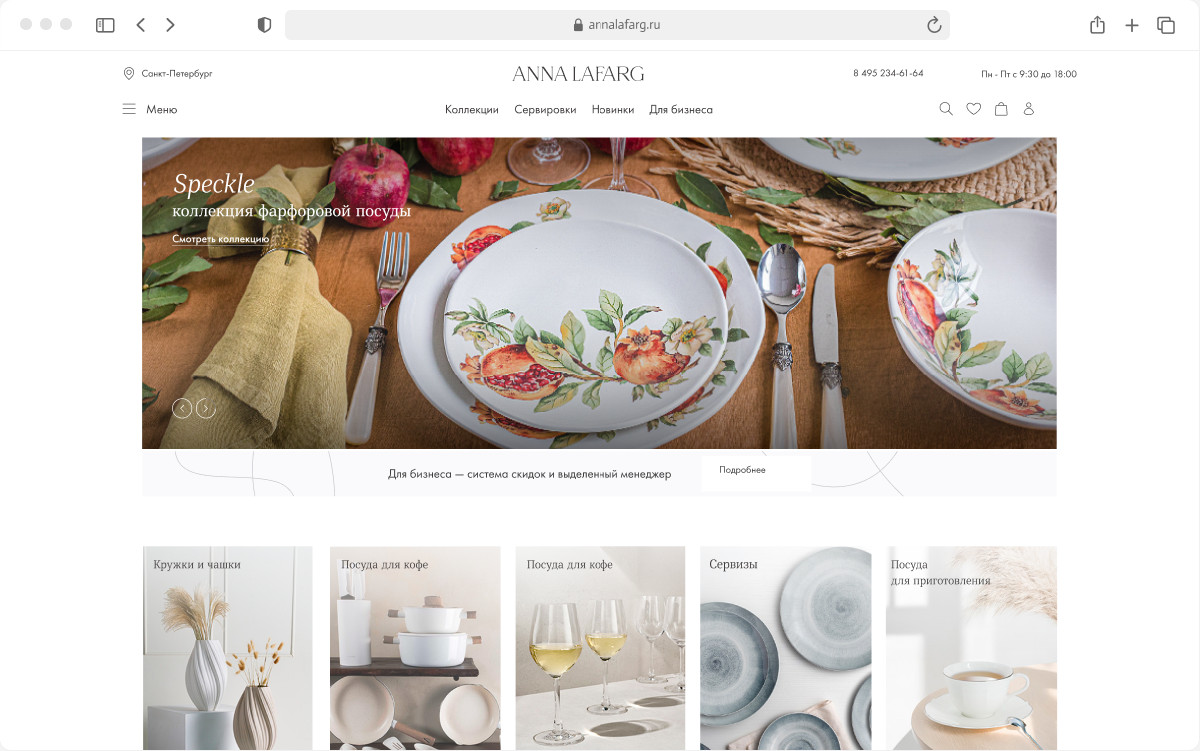Open the user account profile icon

pos(1028,109)
